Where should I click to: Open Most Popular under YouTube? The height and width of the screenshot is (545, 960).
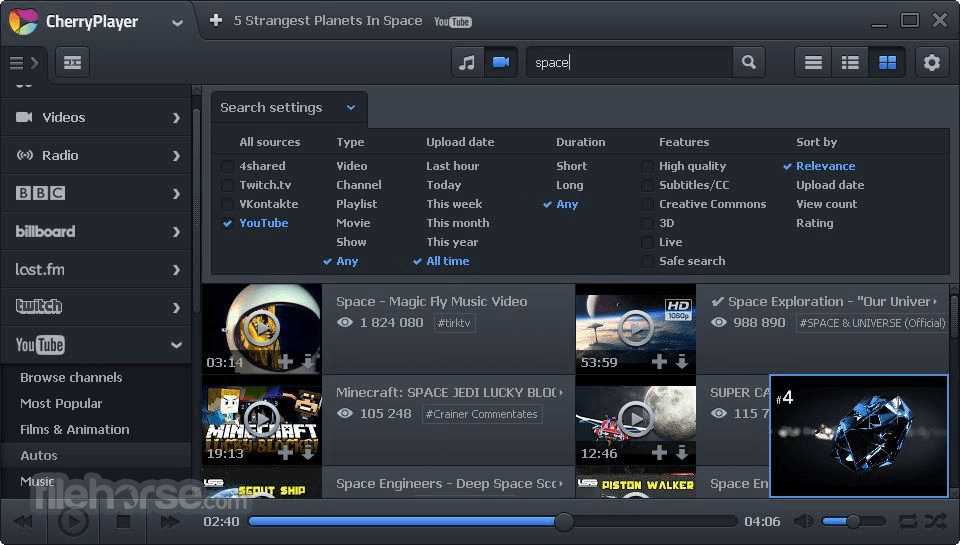coord(61,404)
